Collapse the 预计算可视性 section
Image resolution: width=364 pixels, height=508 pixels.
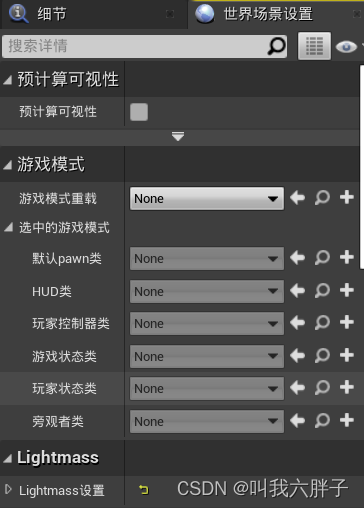pos(7,80)
